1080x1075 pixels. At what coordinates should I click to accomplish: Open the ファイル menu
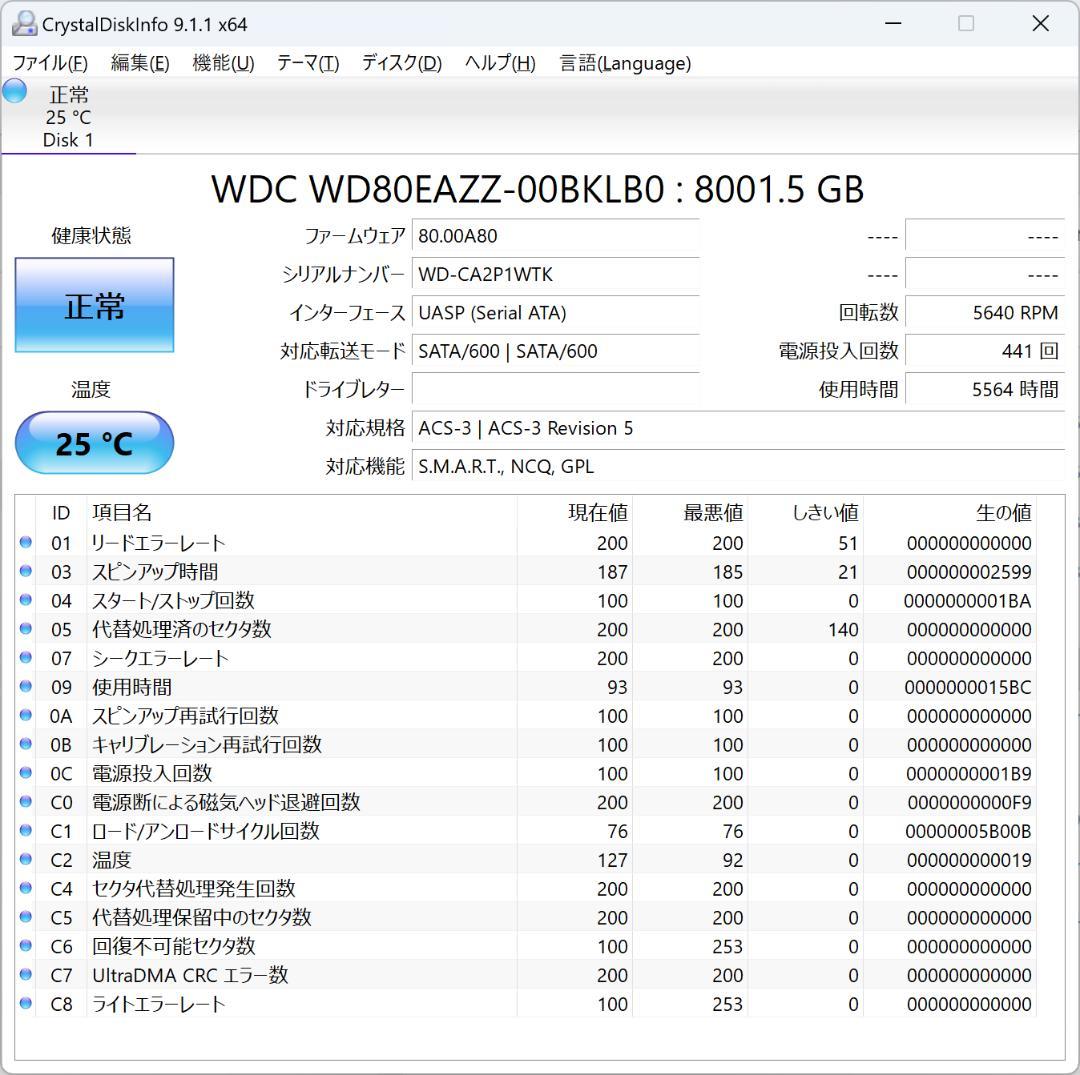48,62
